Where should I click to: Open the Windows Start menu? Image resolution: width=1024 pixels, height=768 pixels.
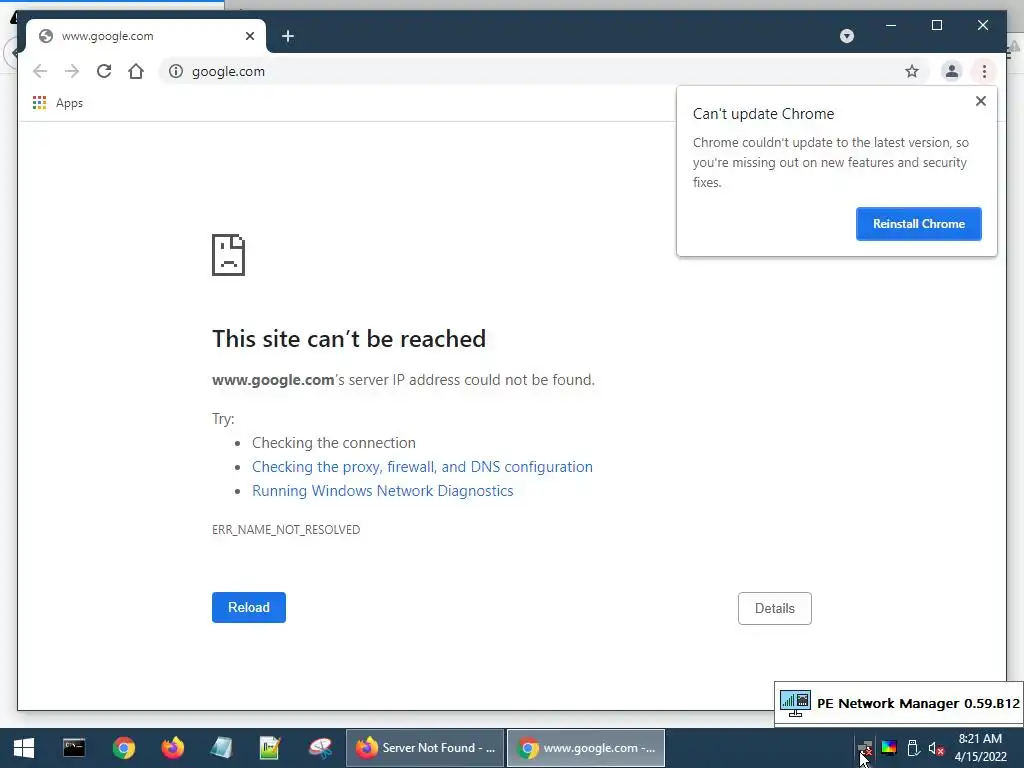(24, 748)
